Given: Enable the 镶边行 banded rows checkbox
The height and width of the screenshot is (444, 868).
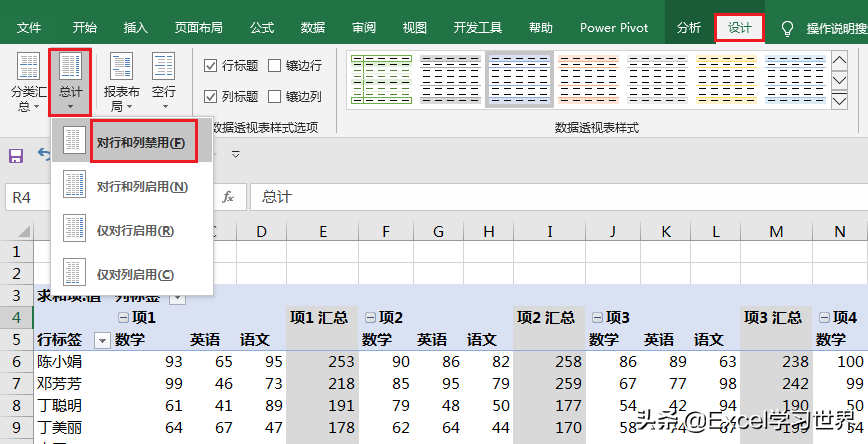Looking at the screenshot, I should 275,66.
